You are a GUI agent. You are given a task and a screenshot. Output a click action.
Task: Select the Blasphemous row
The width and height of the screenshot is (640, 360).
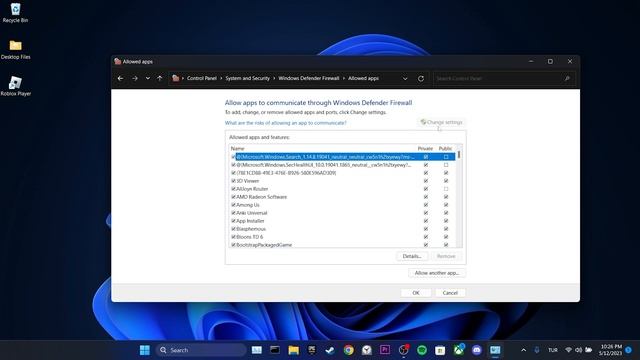343,229
